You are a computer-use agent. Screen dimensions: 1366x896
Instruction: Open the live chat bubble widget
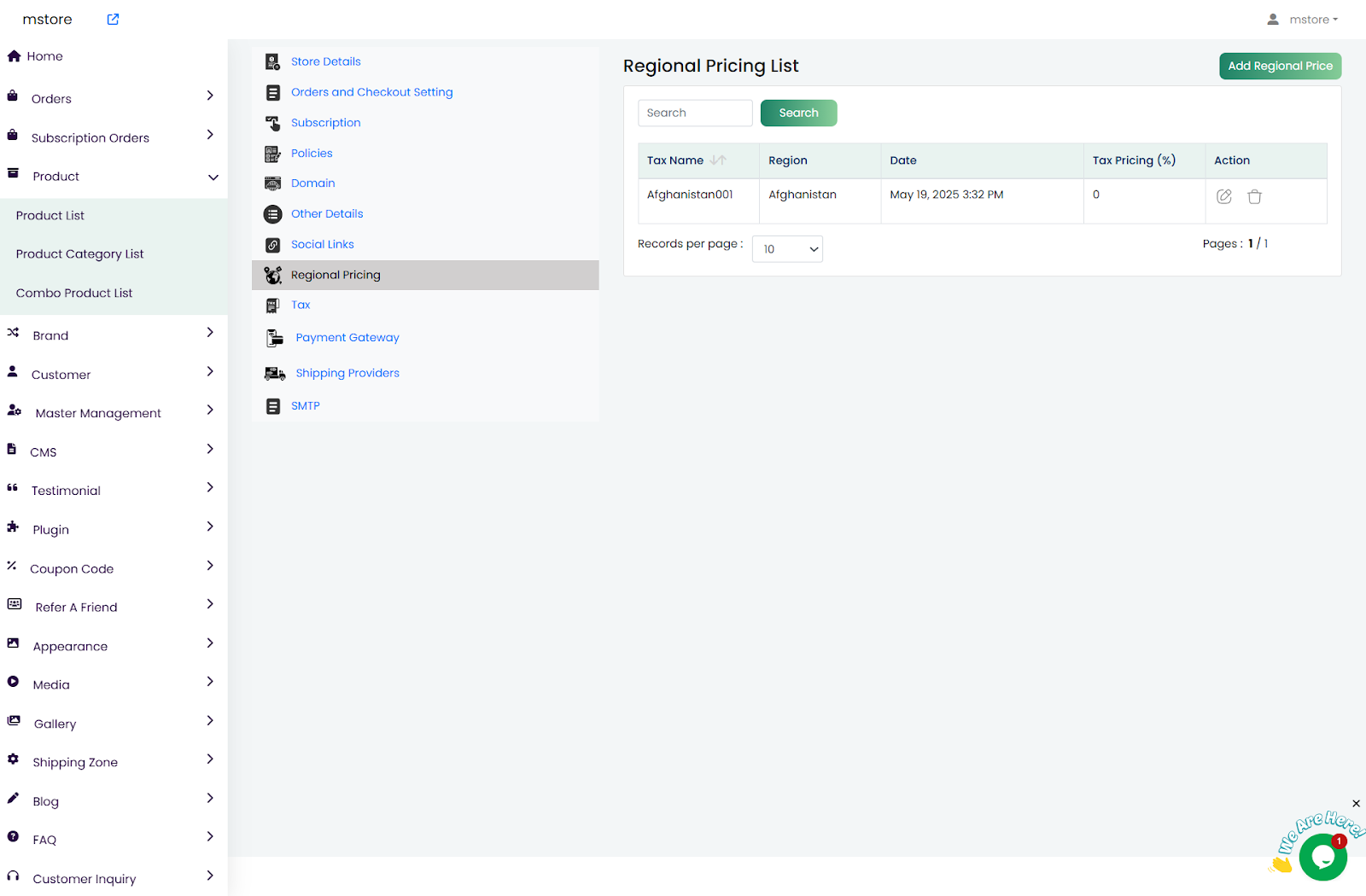pos(1322,857)
